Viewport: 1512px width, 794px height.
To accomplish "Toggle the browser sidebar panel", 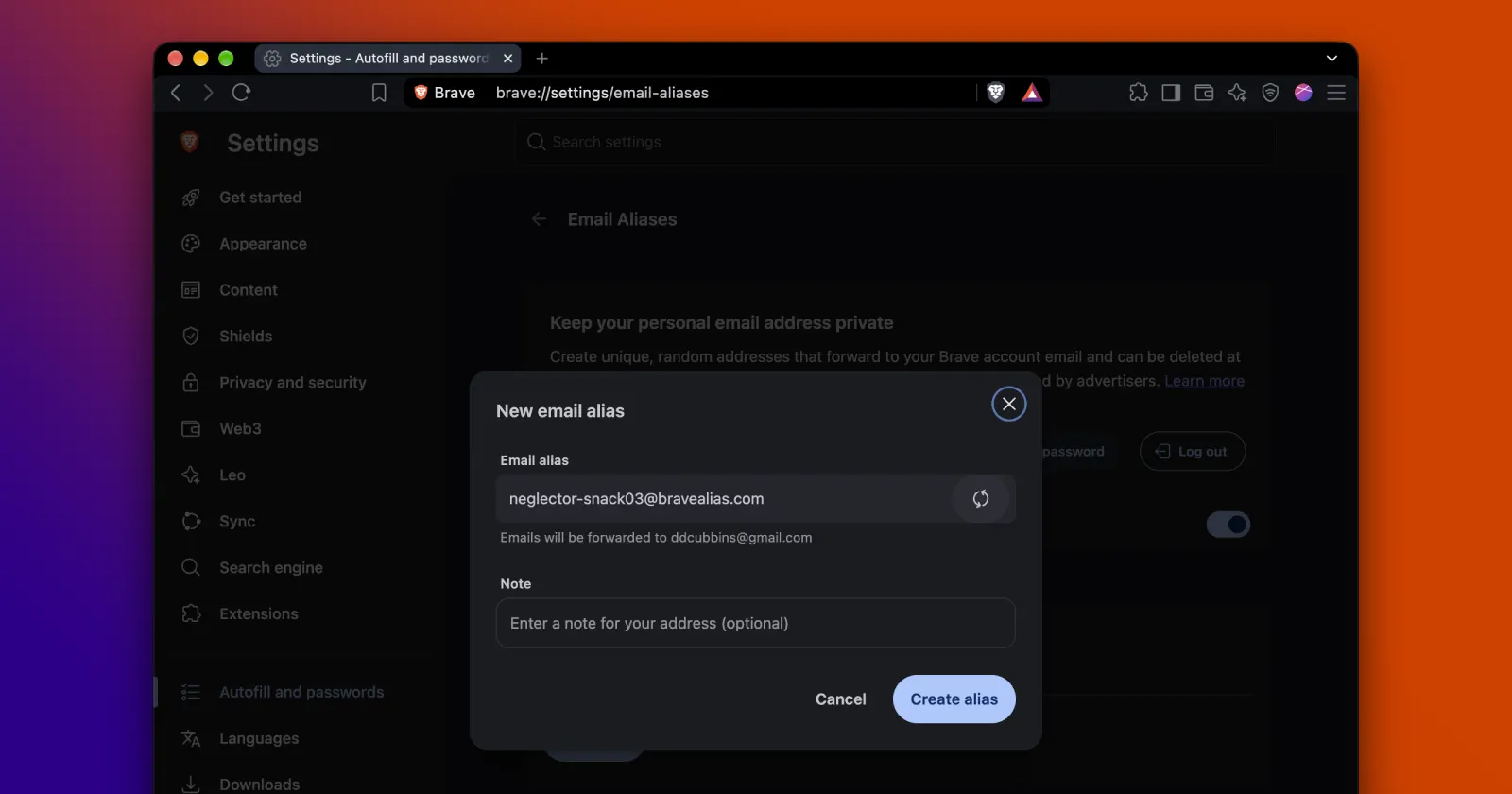I will (x=1171, y=93).
